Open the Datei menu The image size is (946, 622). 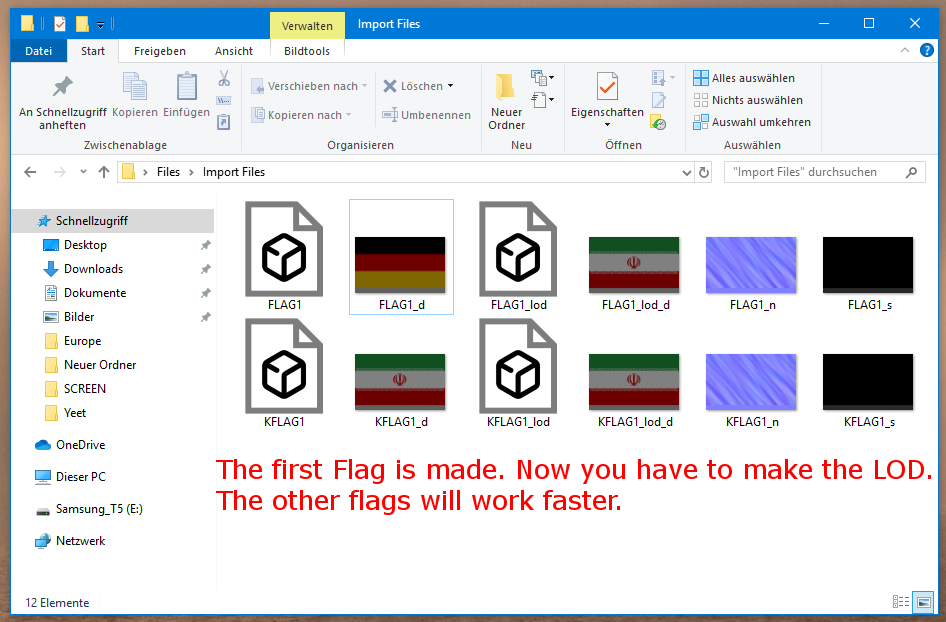[x=38, y=51]
